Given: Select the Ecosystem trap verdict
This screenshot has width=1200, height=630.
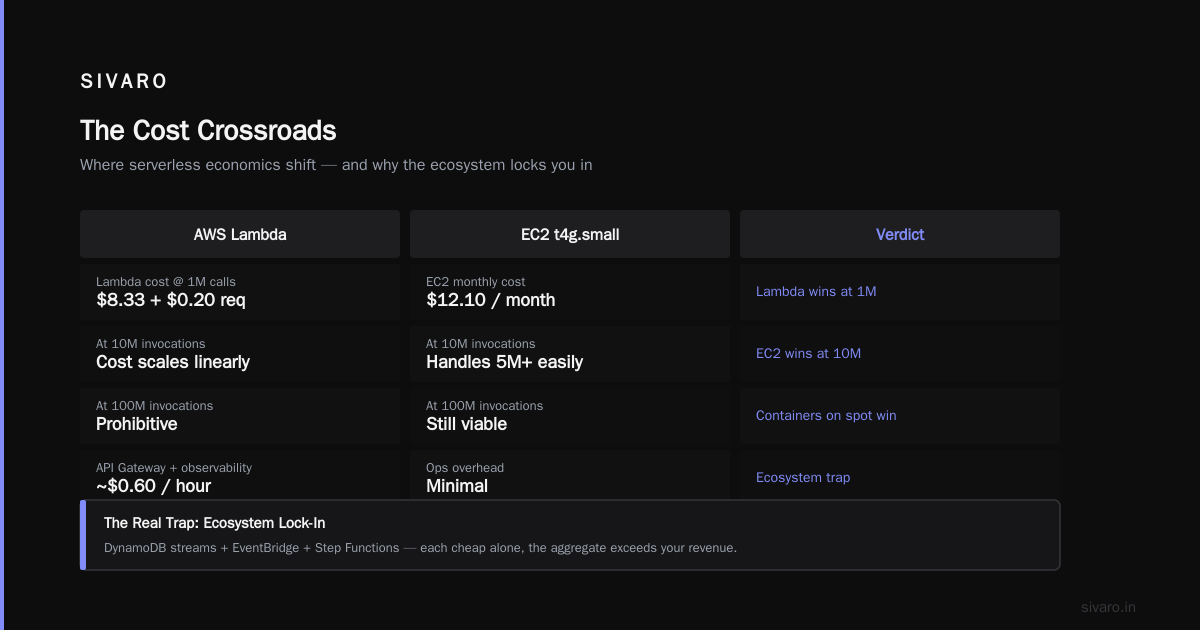Looking at the screenshot, I should click(x=803, y=478).
